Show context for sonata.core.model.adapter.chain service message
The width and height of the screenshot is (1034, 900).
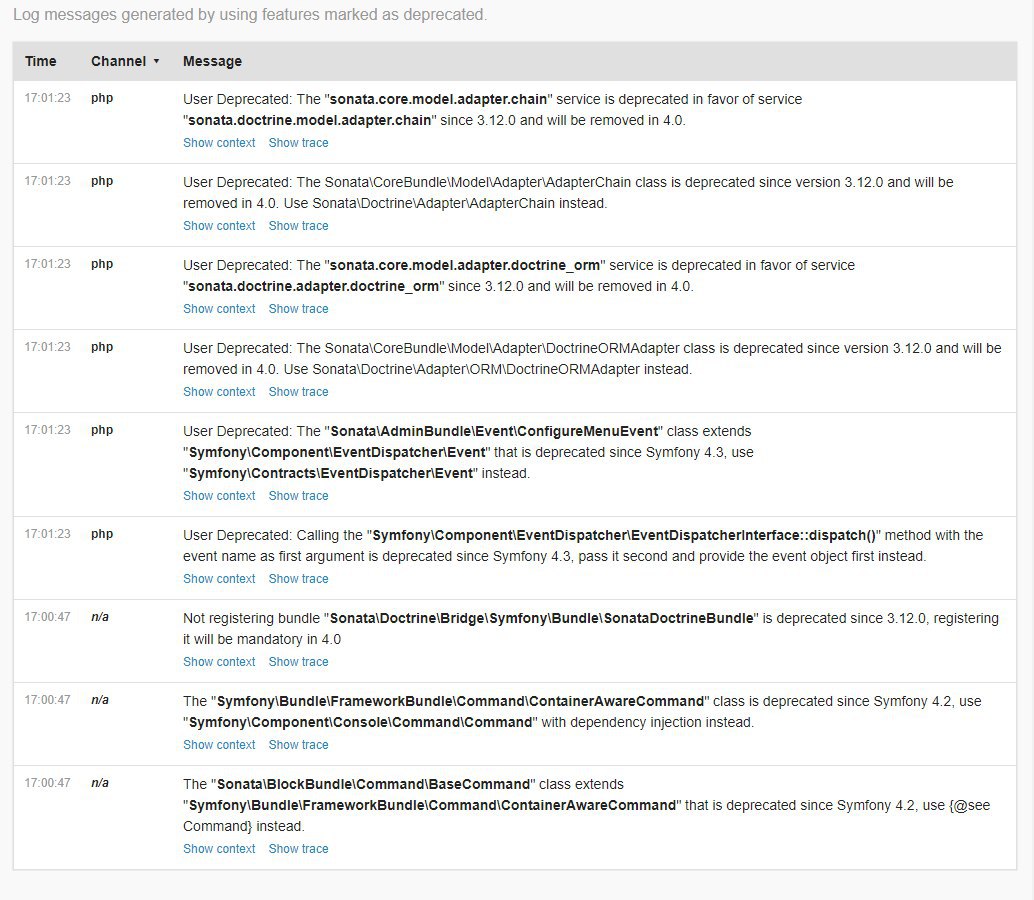(219, 142)
